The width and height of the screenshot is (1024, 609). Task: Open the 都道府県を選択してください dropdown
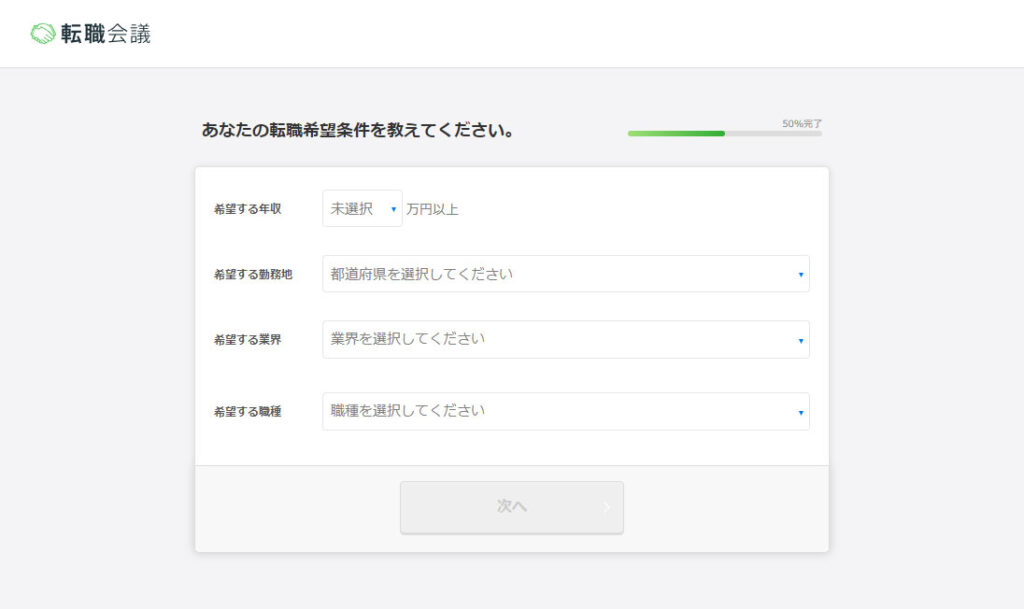tap(565, 274)
